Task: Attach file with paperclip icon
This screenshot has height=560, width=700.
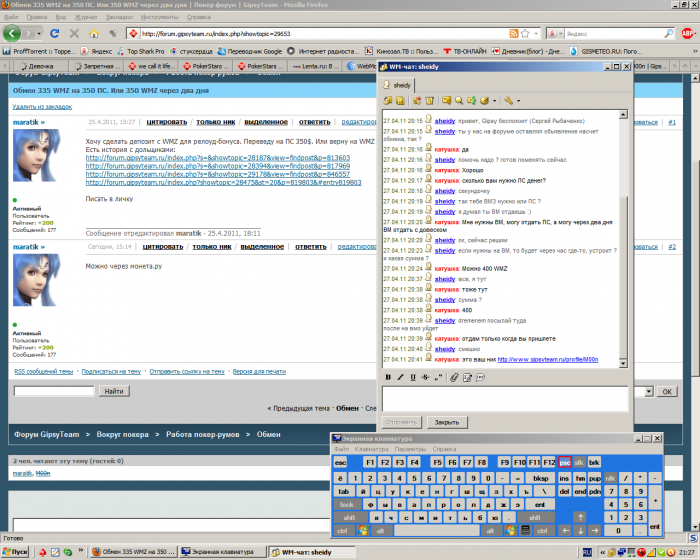Action: [x=454, y=377]
